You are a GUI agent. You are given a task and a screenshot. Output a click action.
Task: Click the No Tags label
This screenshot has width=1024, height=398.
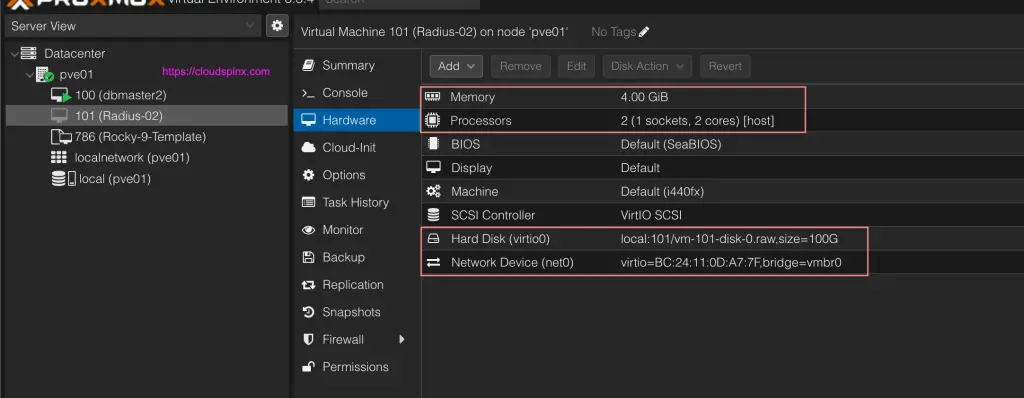click(613, 31)
